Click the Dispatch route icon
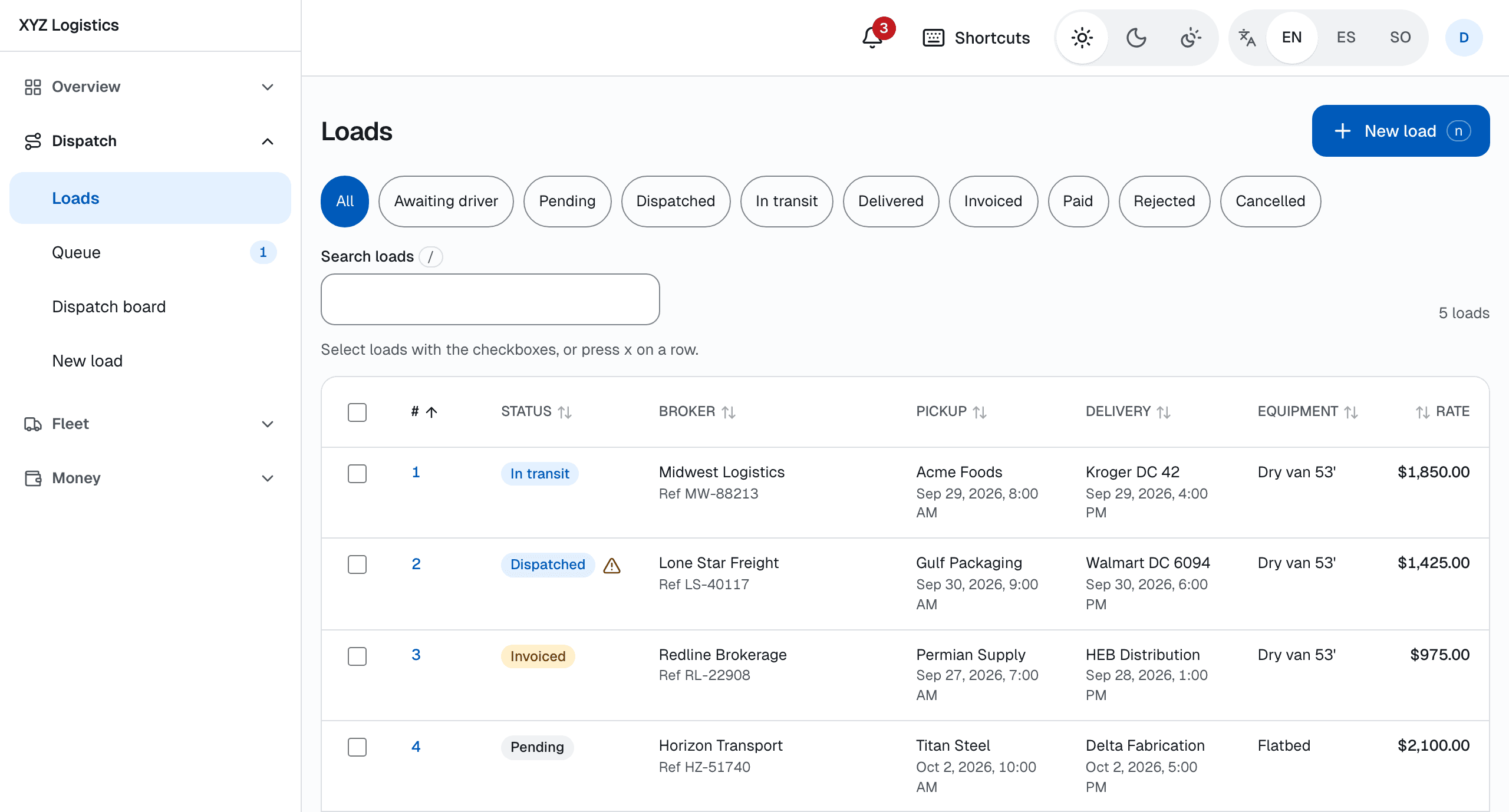The width and height of the screenshot is (1509, 812). click(33, 141)
